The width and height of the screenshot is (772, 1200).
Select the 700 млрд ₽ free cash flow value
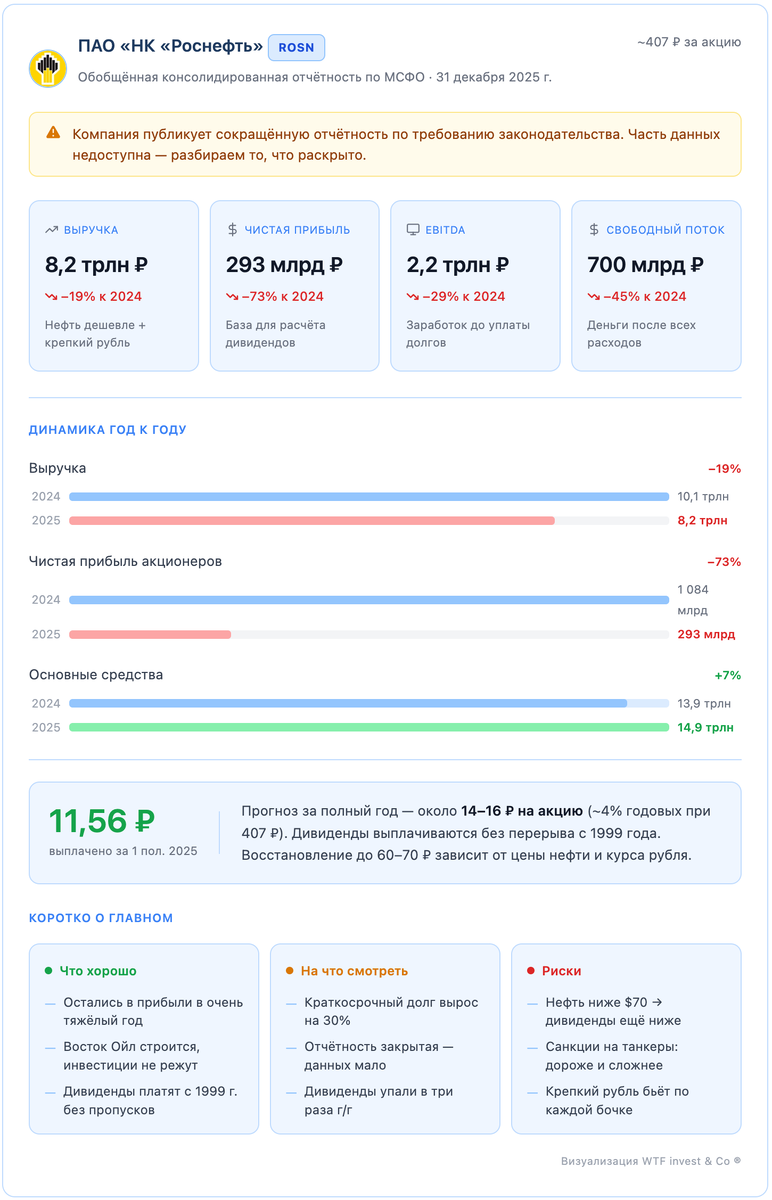tap(646, 265)
